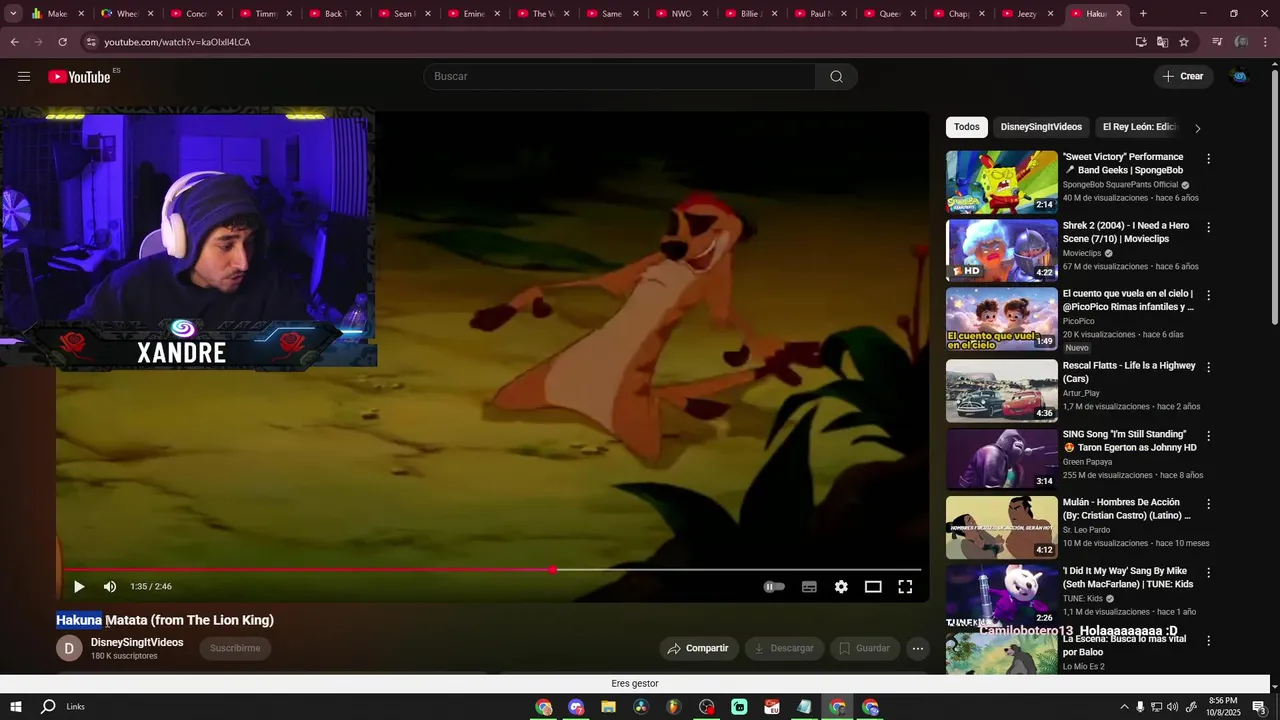
Task: Close the Hakuna Matata tab
Action: click(1119, 14)
